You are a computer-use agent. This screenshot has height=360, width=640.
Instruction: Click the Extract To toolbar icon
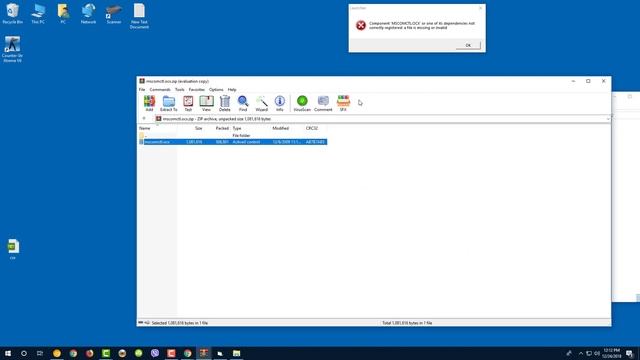tap(169, 103)
